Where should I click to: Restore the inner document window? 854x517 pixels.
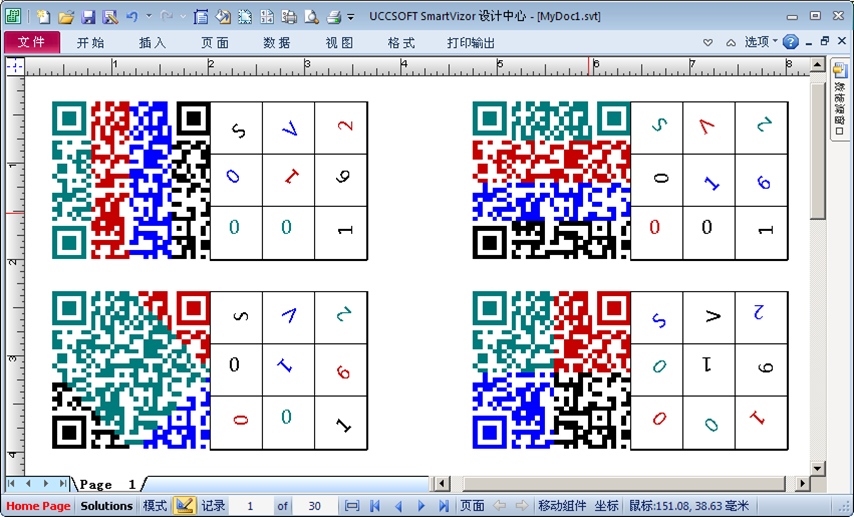(x=825, y=41)
